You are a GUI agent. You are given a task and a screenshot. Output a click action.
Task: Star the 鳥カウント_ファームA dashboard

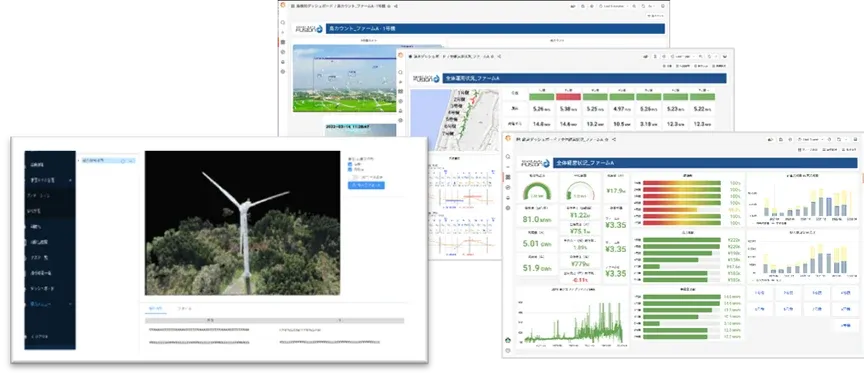tap(390, 6)
